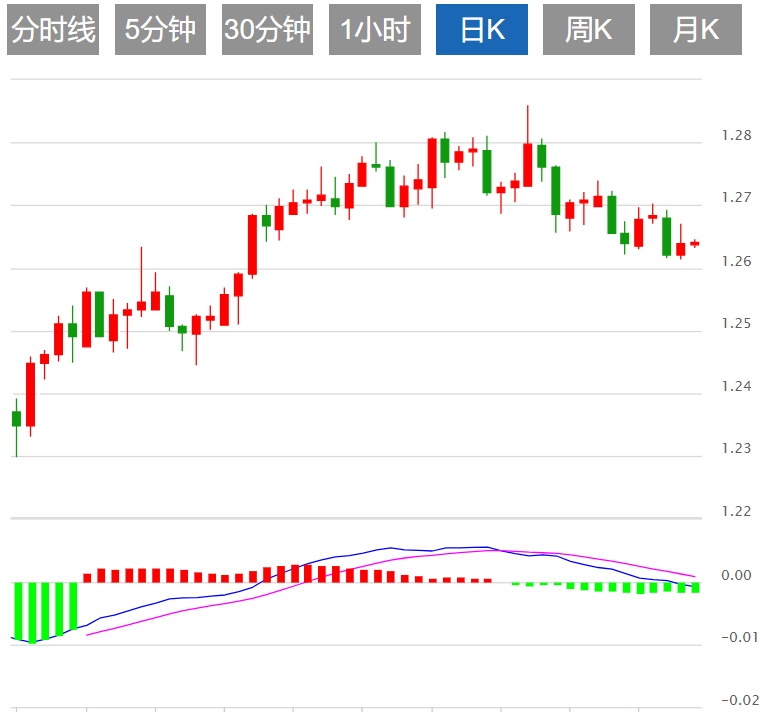Screen dimensions: 768x712
Task: Click the last small red candle at chart end
Action: (695, 243)
